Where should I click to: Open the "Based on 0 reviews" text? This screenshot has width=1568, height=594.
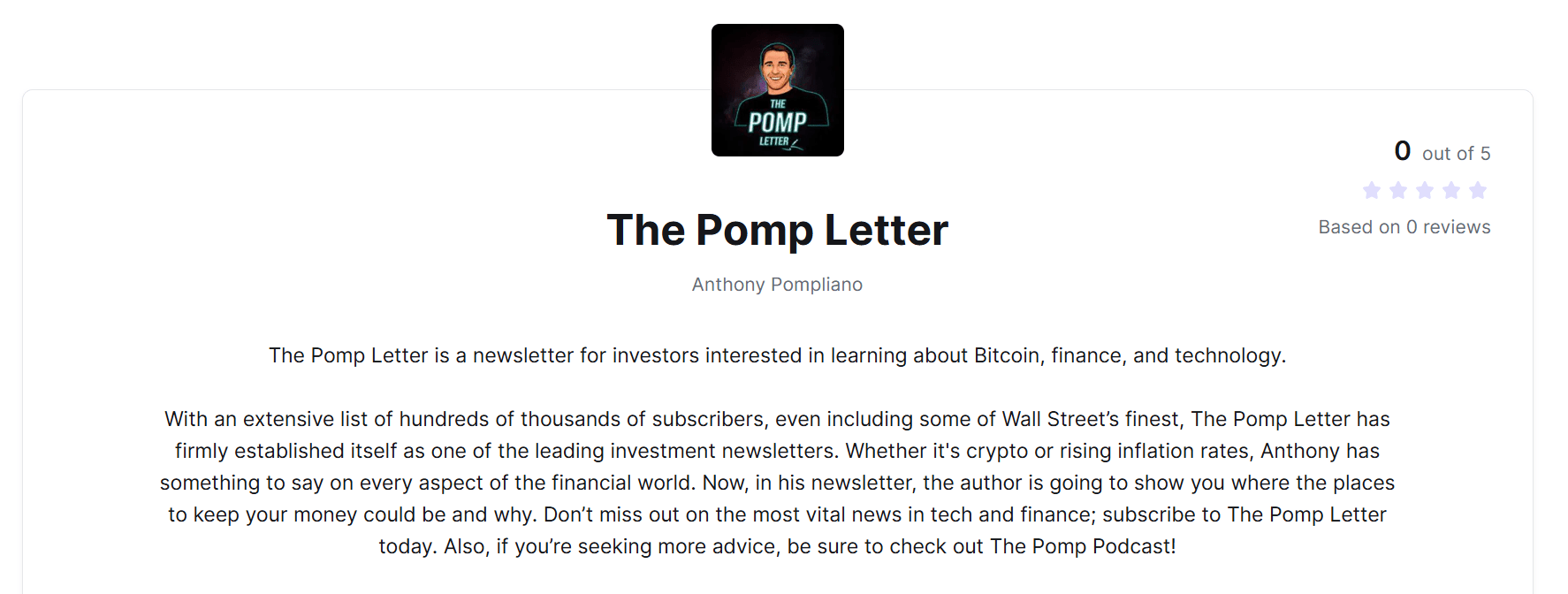[x=1404, y=227]
